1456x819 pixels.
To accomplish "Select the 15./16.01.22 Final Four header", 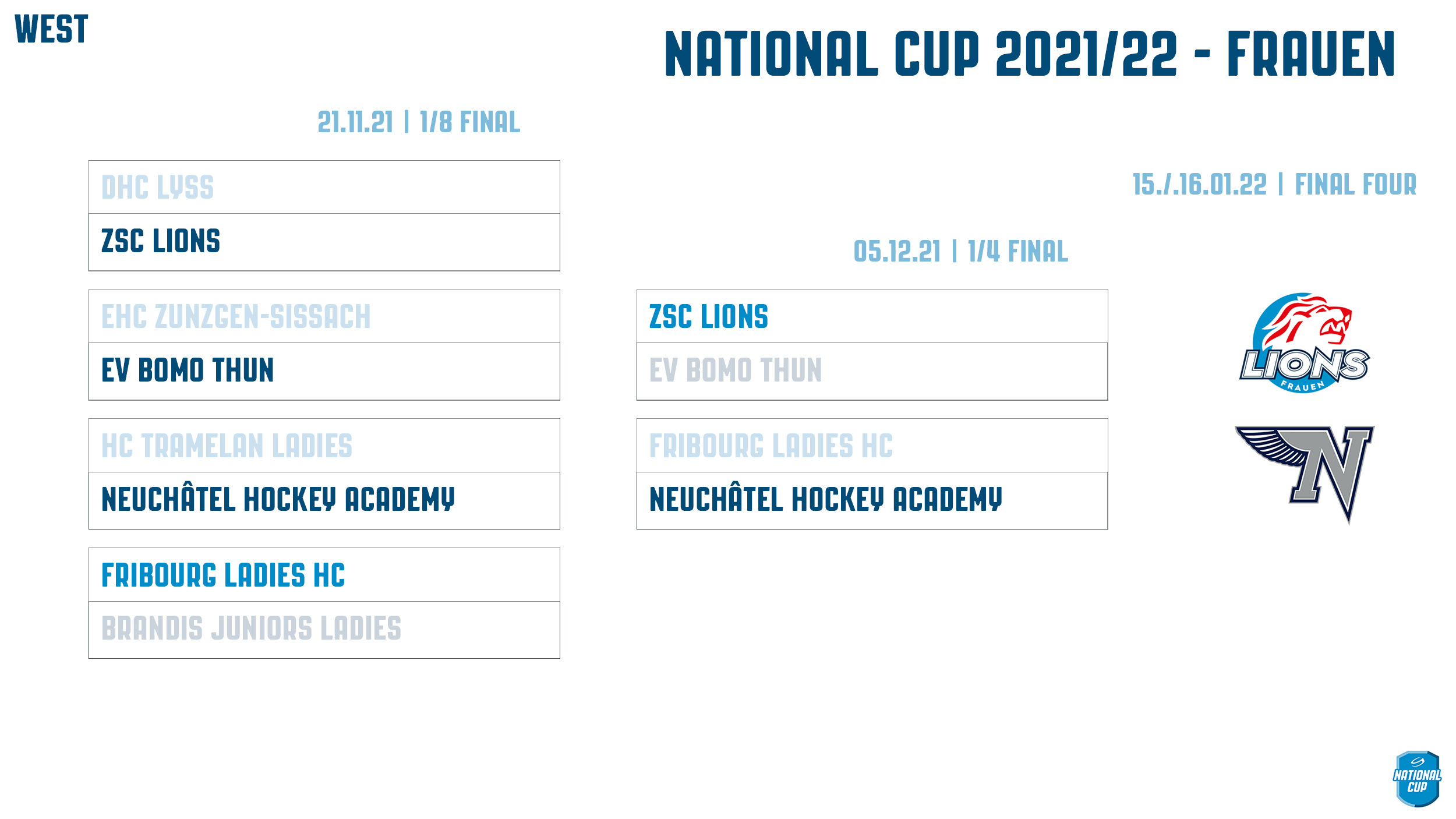I will [1274, 185].
